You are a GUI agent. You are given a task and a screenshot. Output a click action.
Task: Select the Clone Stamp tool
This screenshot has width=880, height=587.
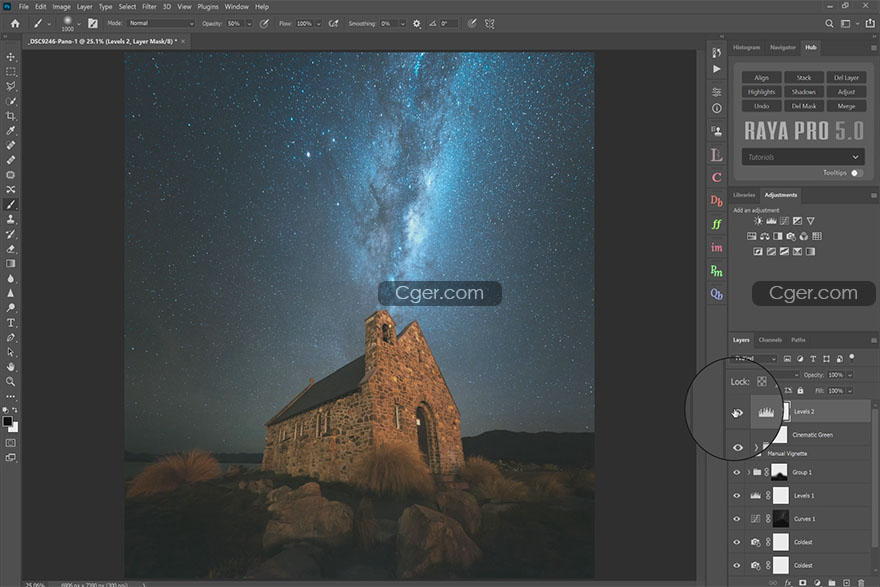pos(11,219)
